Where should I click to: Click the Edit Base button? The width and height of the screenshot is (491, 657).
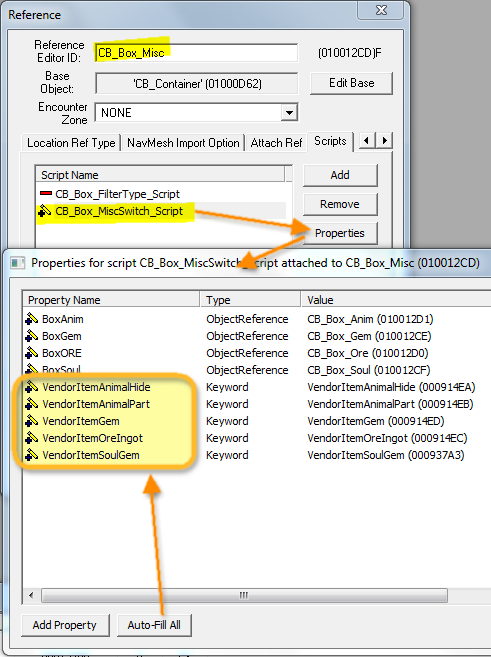(x=351, y=83)
